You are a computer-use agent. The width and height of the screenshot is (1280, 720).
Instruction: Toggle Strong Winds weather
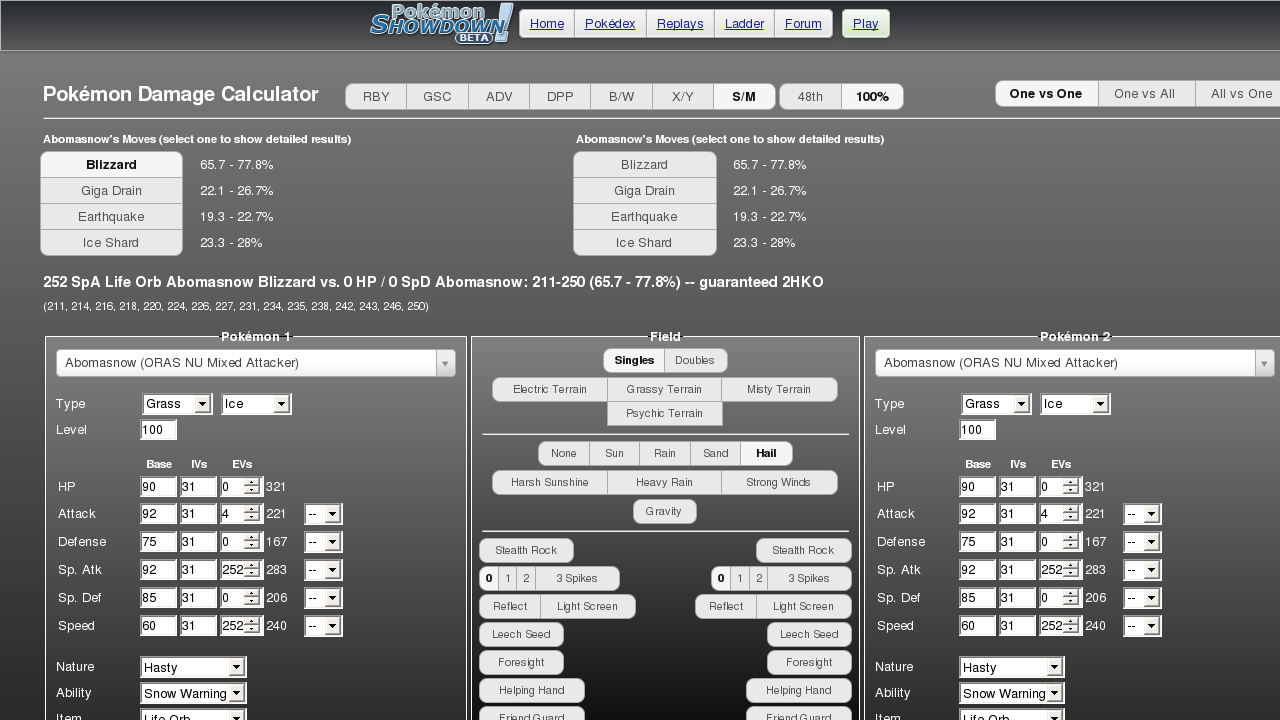pyautogui.click(x=779, y=482)
